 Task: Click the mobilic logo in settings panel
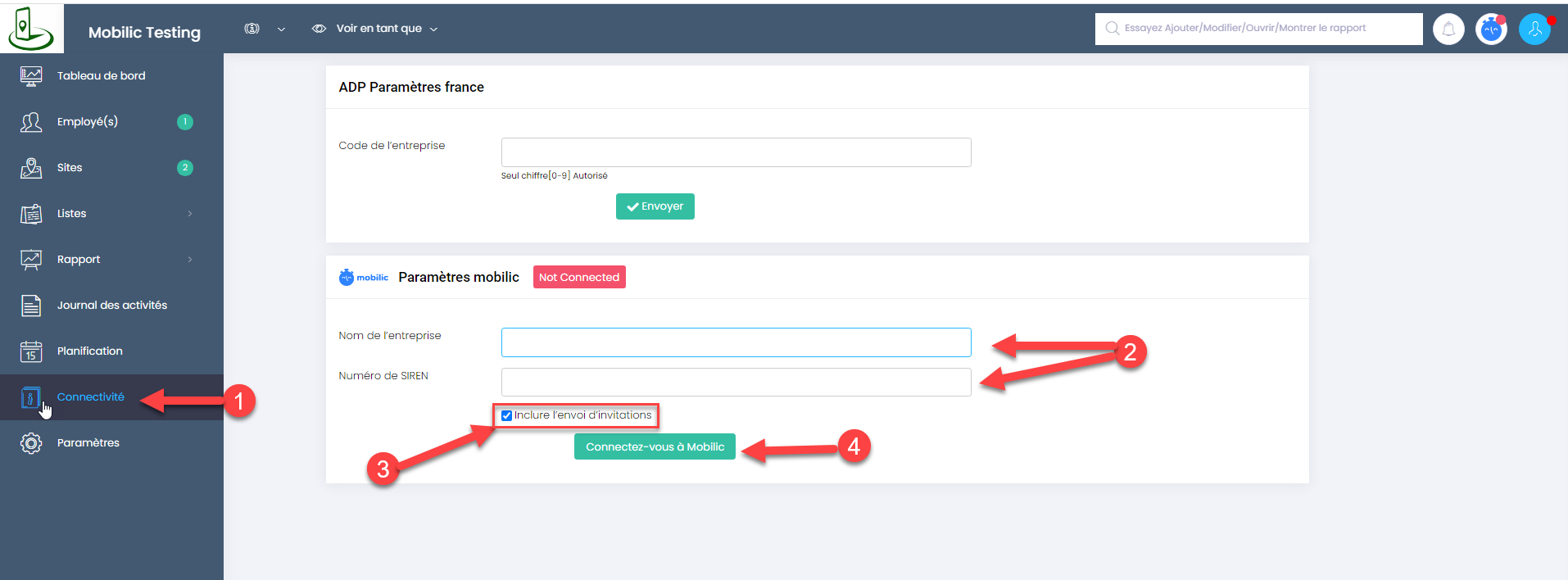coord(364,278)
